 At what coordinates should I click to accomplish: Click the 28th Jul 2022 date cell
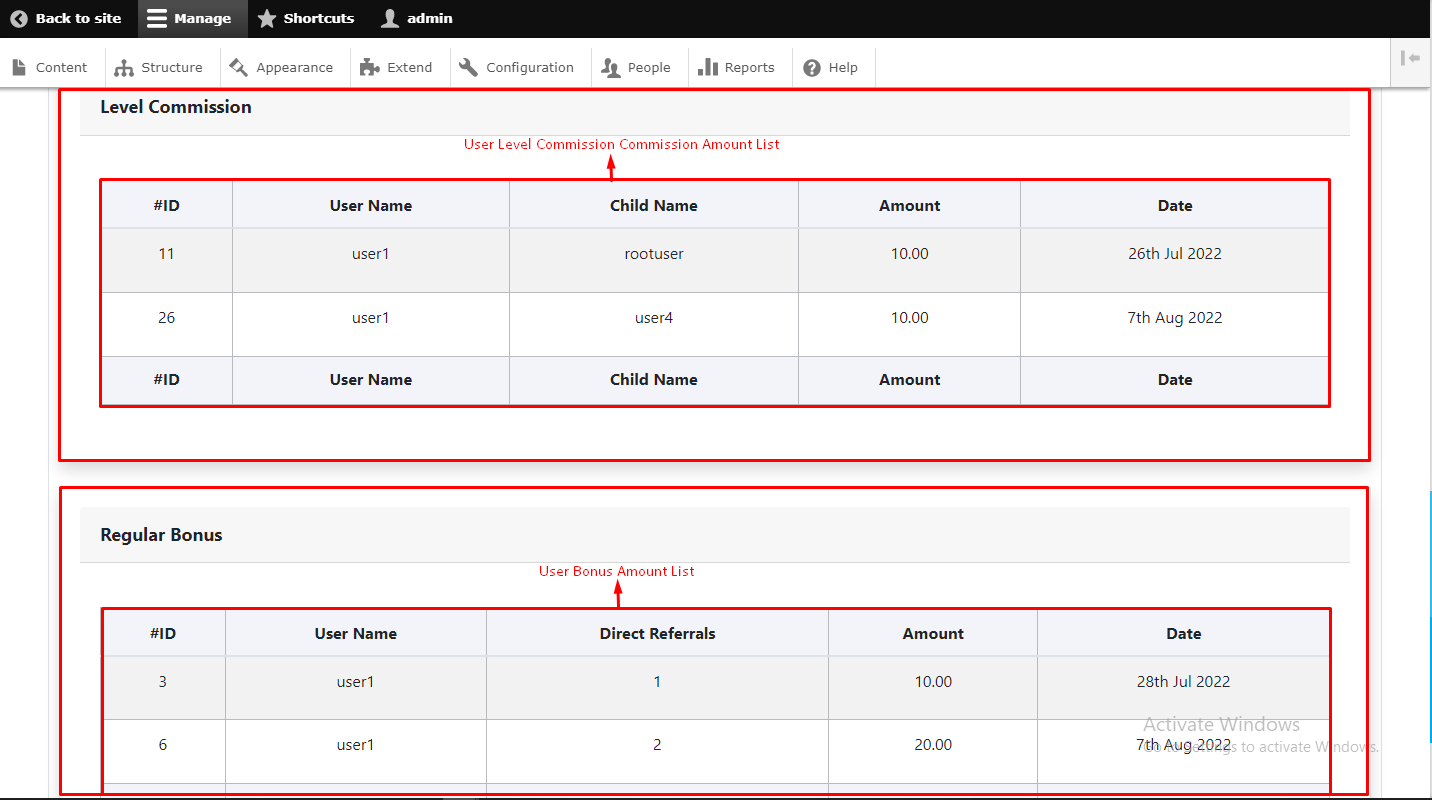point(1183,682)
